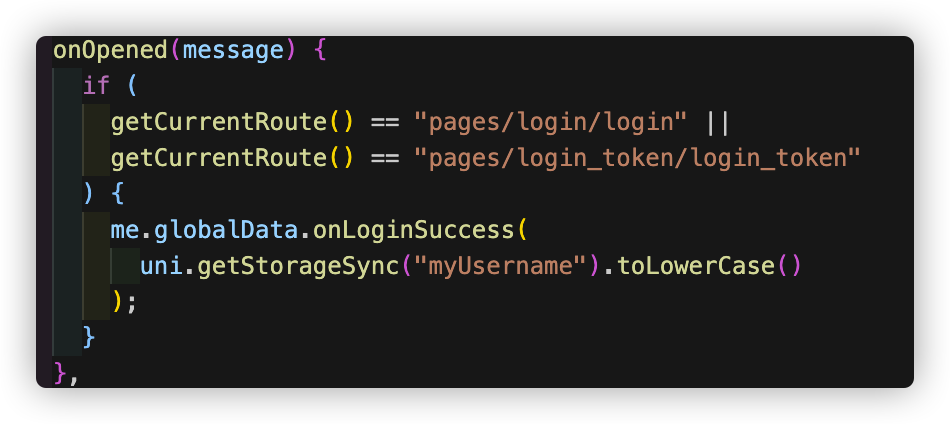Click the opening parenthesis after if

(x=133, y=85)
